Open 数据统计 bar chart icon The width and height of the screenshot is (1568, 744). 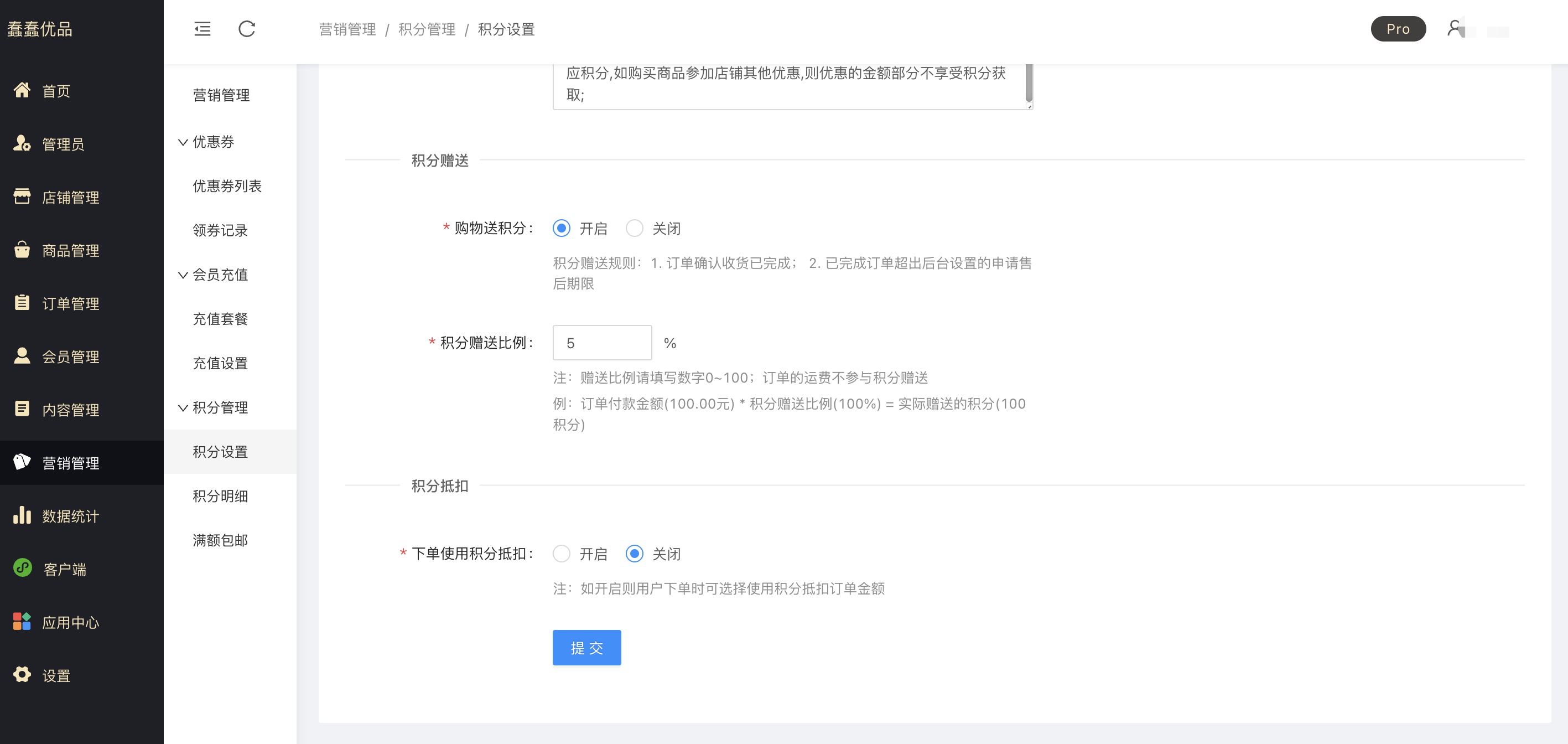point(22,515)
